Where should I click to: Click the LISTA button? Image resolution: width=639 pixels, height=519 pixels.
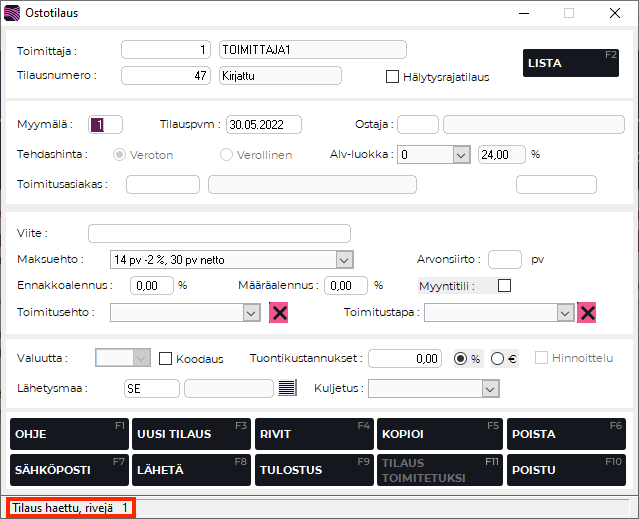click(x=573, y=63)
